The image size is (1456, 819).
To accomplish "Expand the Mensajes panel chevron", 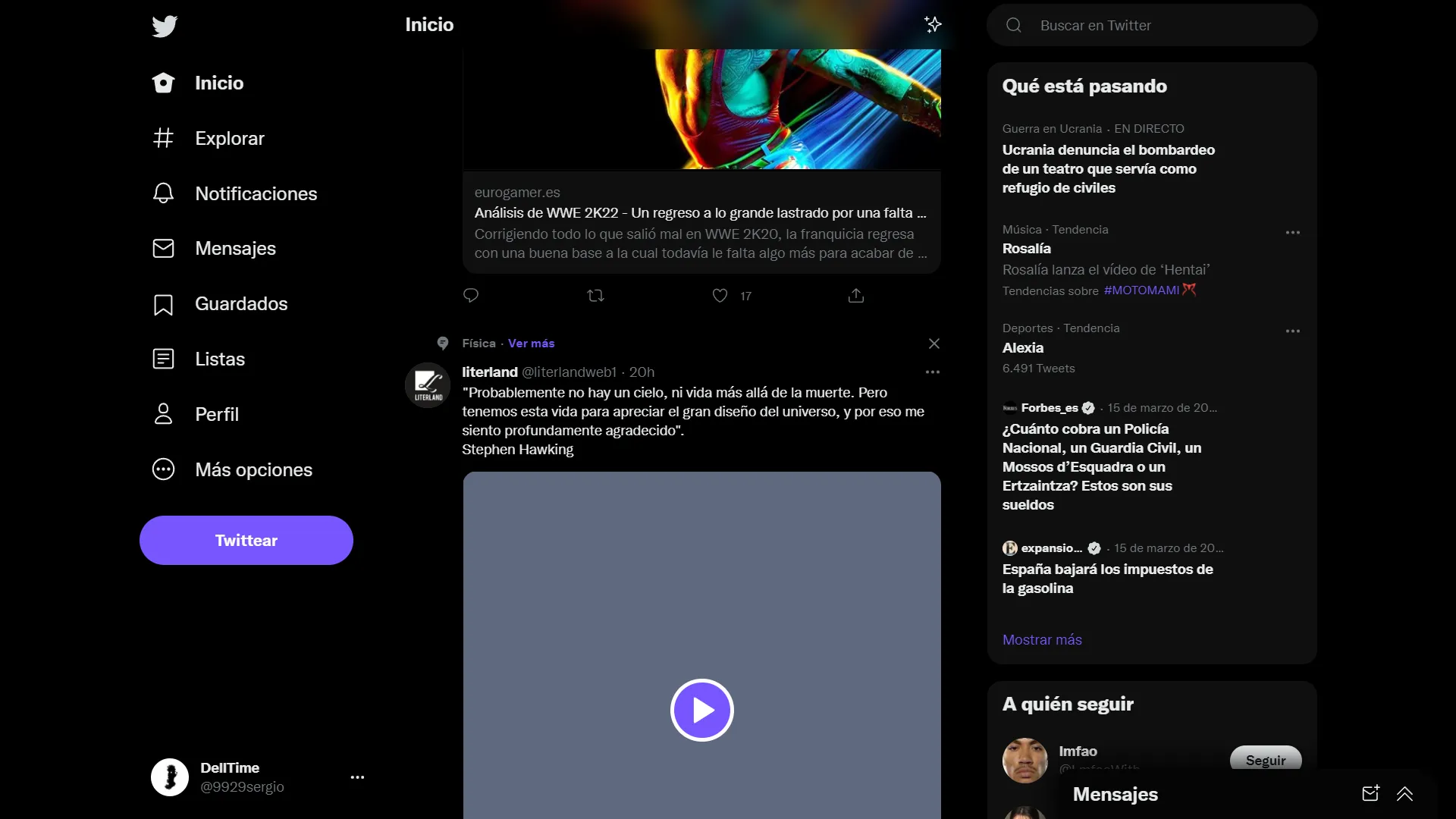I will pyautogui.click(x=1406, y=794).
